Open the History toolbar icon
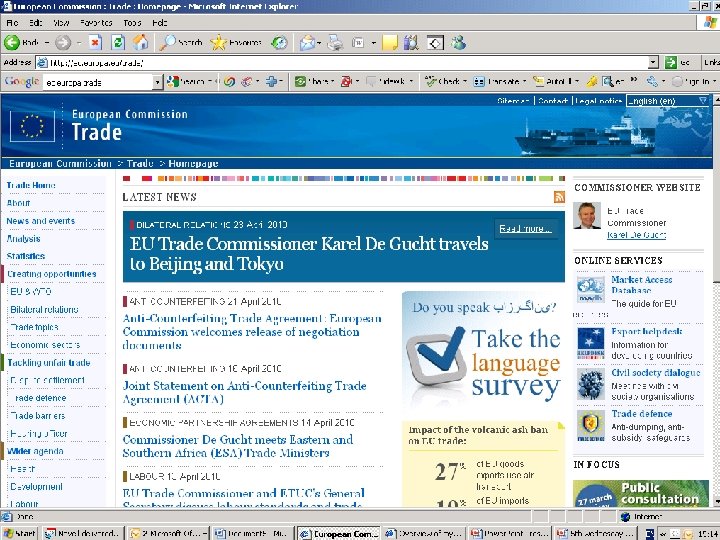This screenshot has width=720, height=540. [x=279, y=43]
